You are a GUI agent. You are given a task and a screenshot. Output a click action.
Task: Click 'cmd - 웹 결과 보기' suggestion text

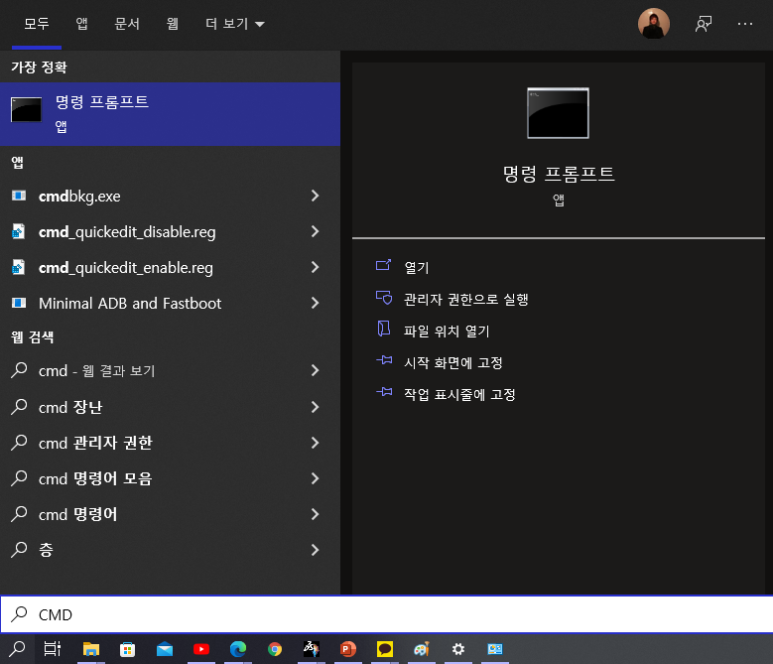point(97,371)
